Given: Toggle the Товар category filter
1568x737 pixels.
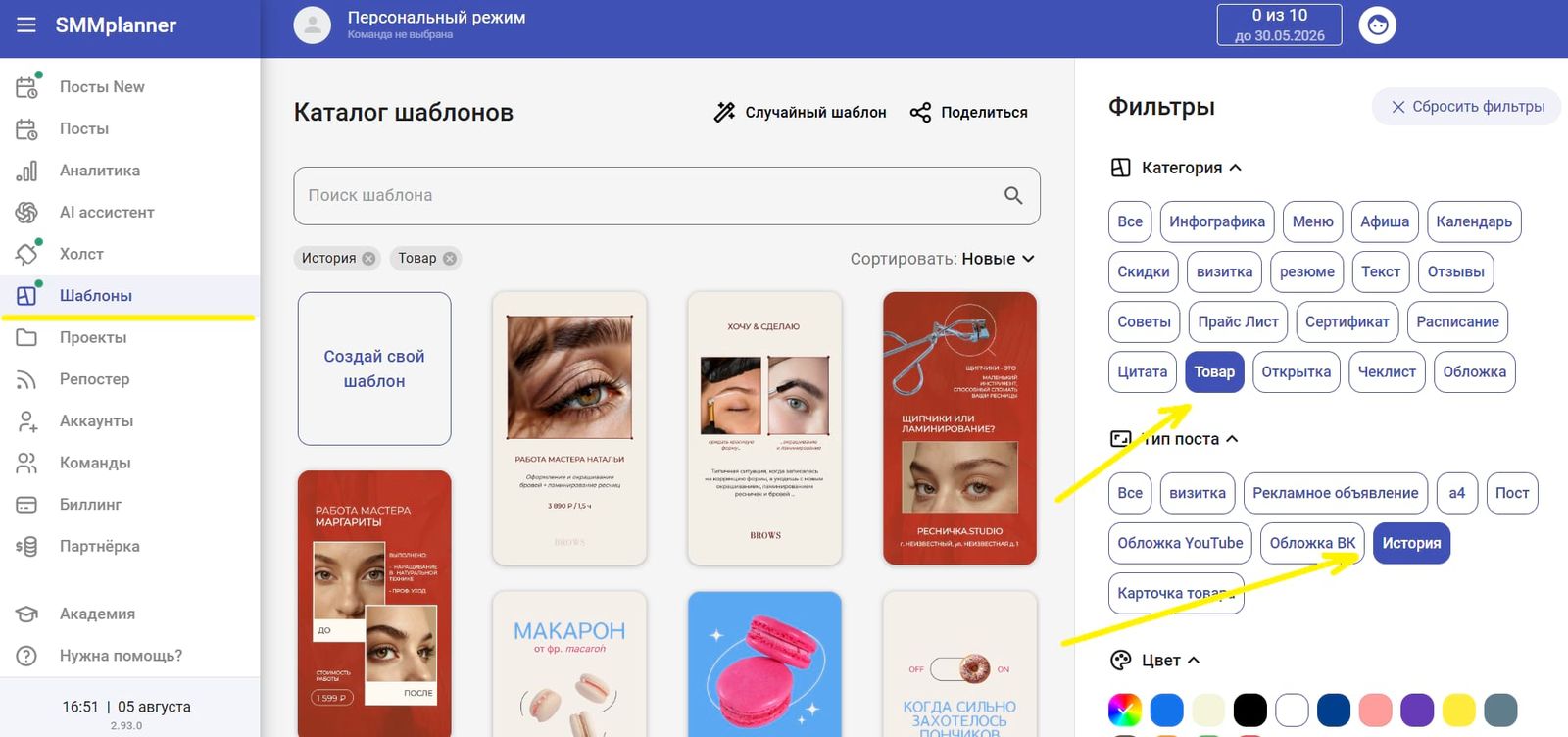Looking at the screenshot, I should coord(1213,372).
